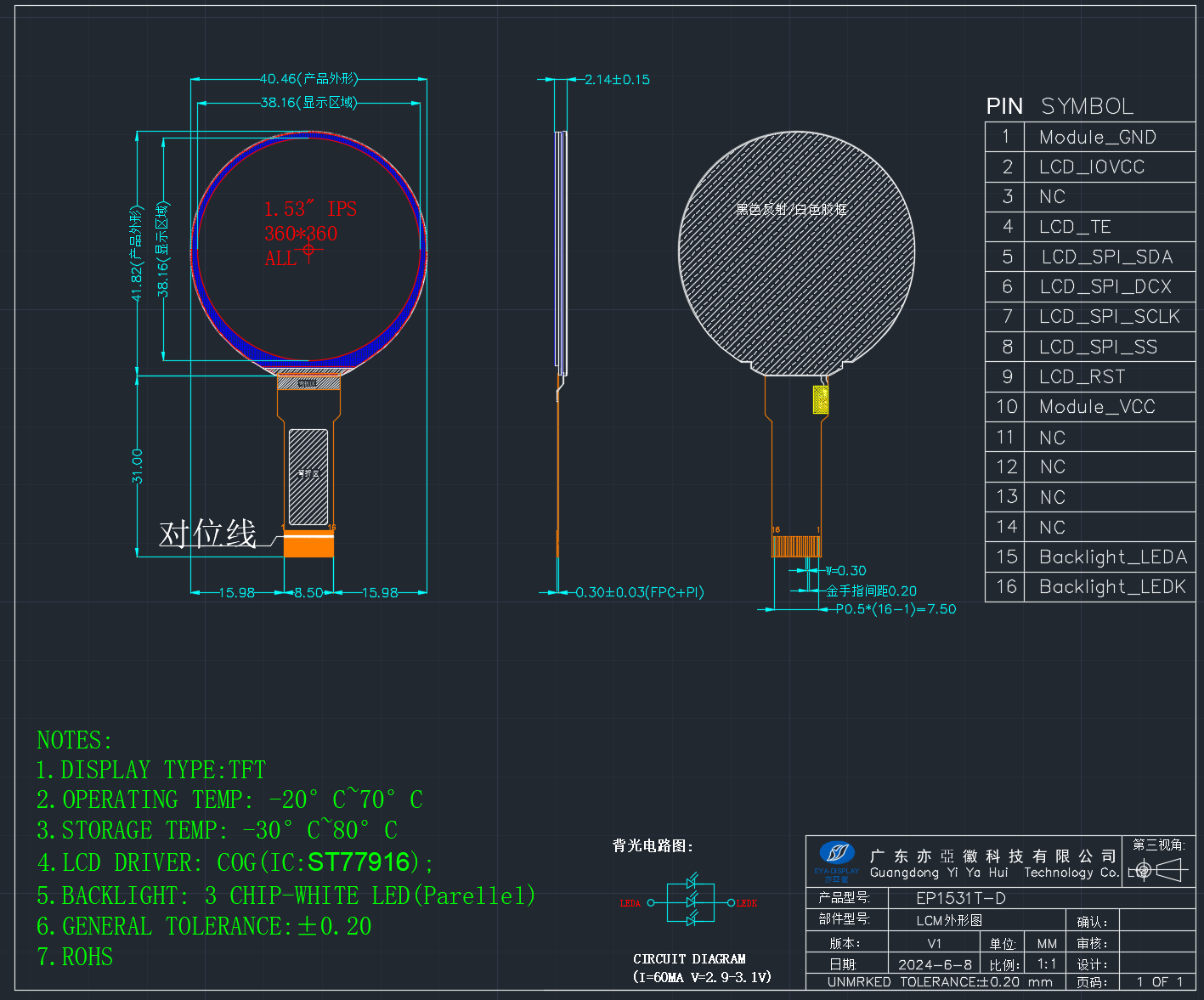Click version value 'V1'
The width and height of the screenshot is (1204, 1000).
(935, 944)
